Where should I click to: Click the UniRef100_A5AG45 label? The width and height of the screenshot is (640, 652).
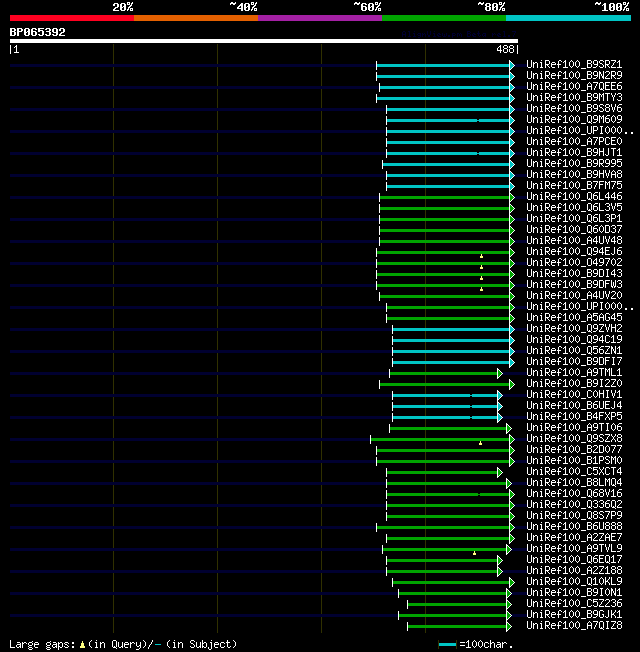point(574,317)
